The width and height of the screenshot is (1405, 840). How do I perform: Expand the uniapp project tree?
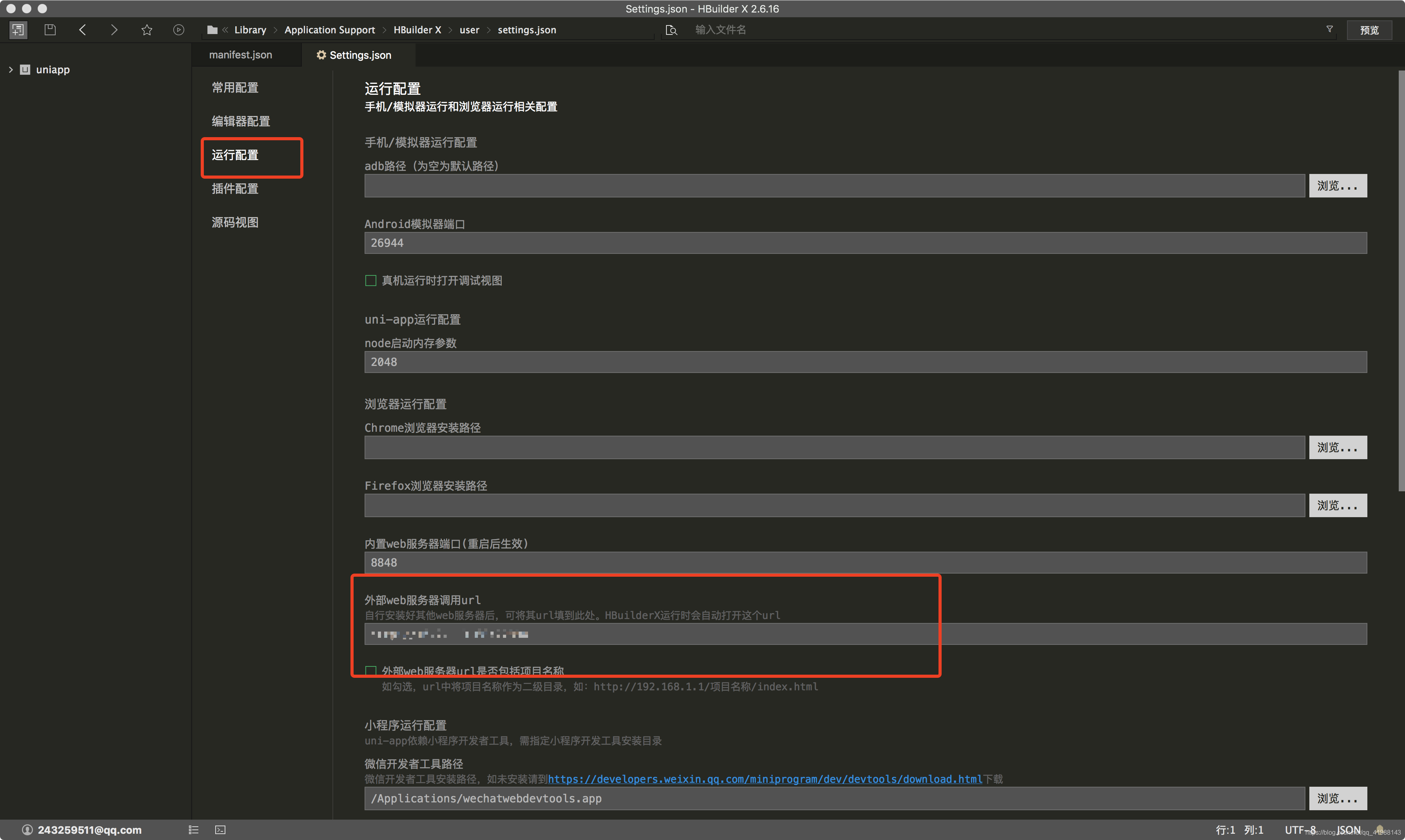(x=11, y=70)
